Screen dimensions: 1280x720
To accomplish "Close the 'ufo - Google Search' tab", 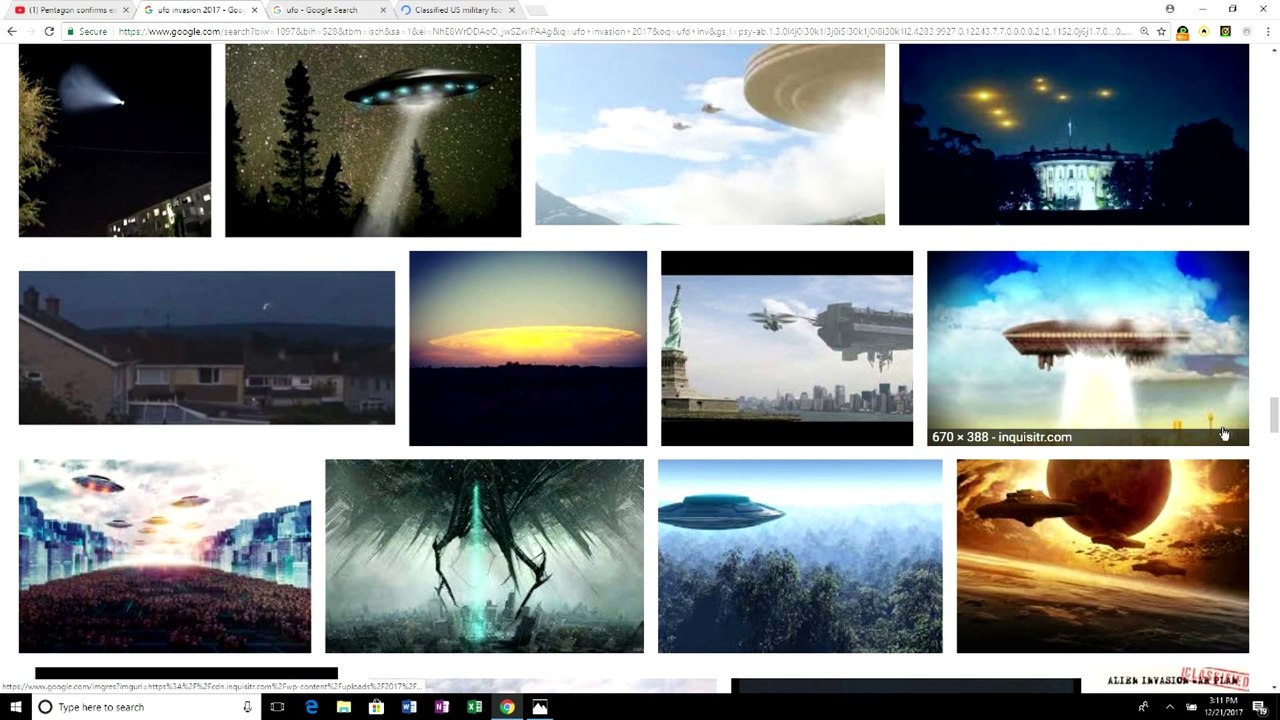I will pos(383,10).
